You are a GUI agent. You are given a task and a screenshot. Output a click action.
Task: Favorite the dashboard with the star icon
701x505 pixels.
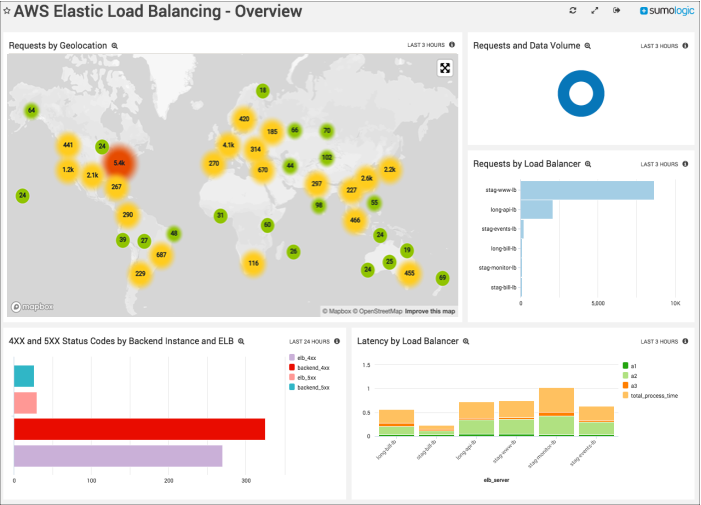(6, 12)
